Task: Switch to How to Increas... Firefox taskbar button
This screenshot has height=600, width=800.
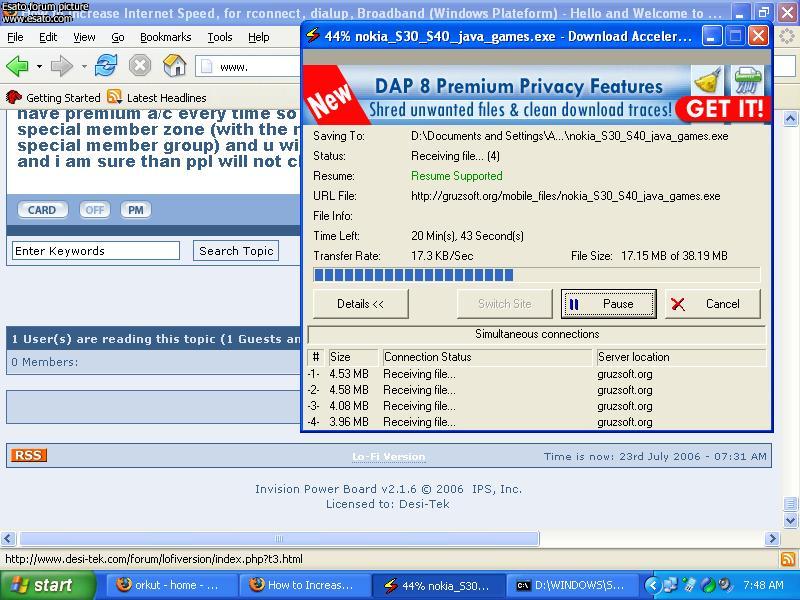Action: 306,585
